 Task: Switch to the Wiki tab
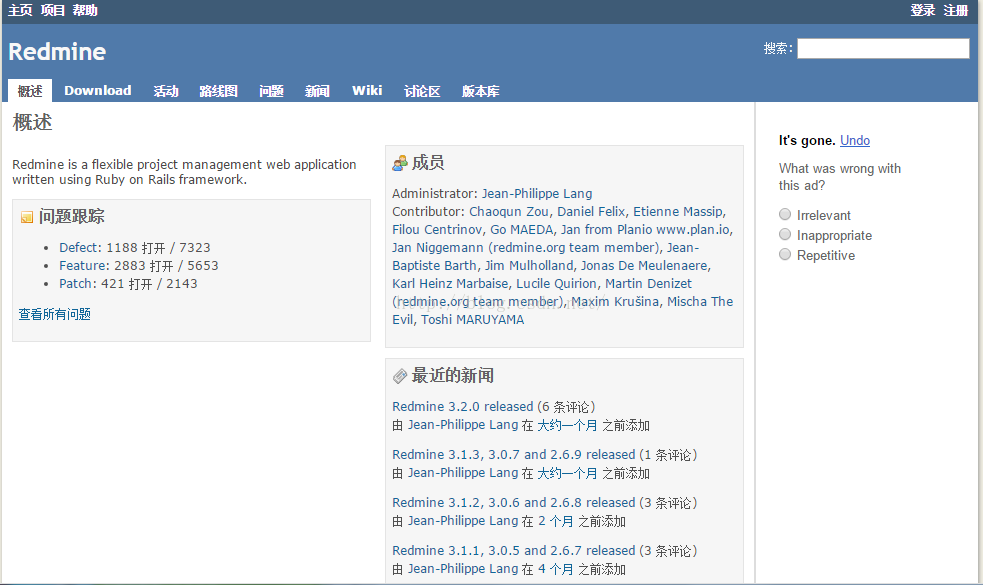coord(367,91)
